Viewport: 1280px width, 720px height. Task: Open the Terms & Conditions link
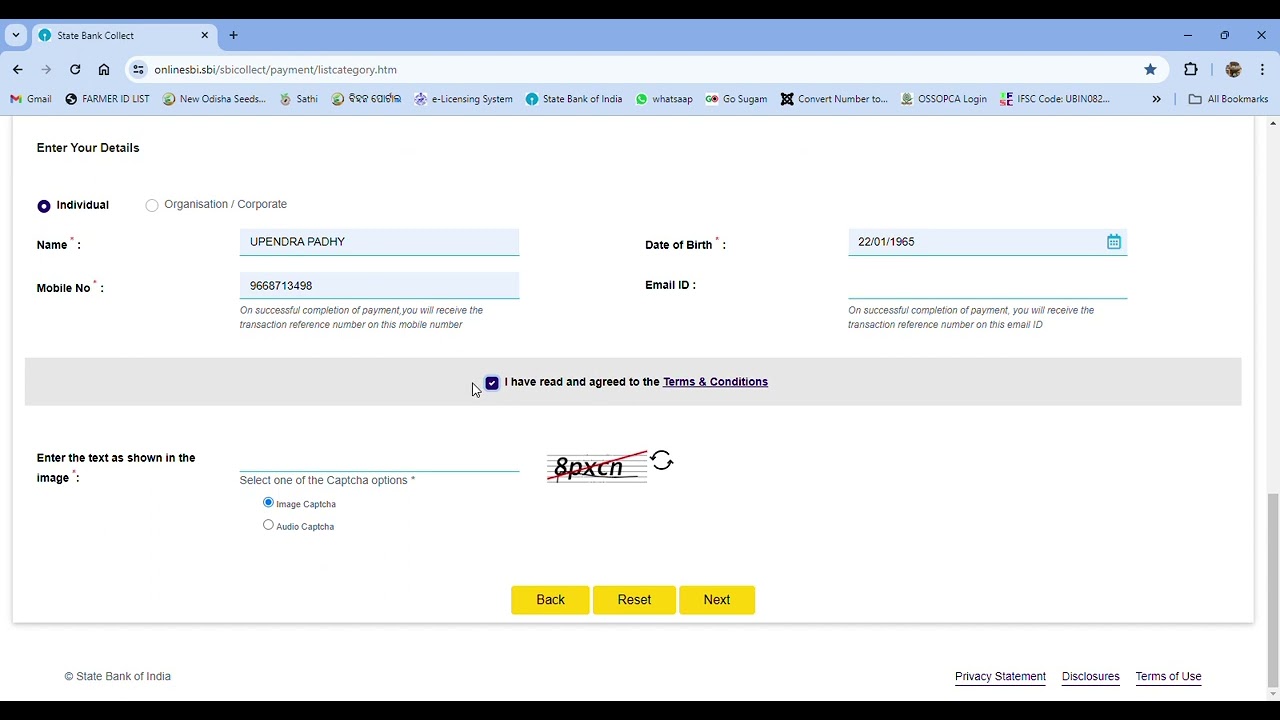coord(715,382)
